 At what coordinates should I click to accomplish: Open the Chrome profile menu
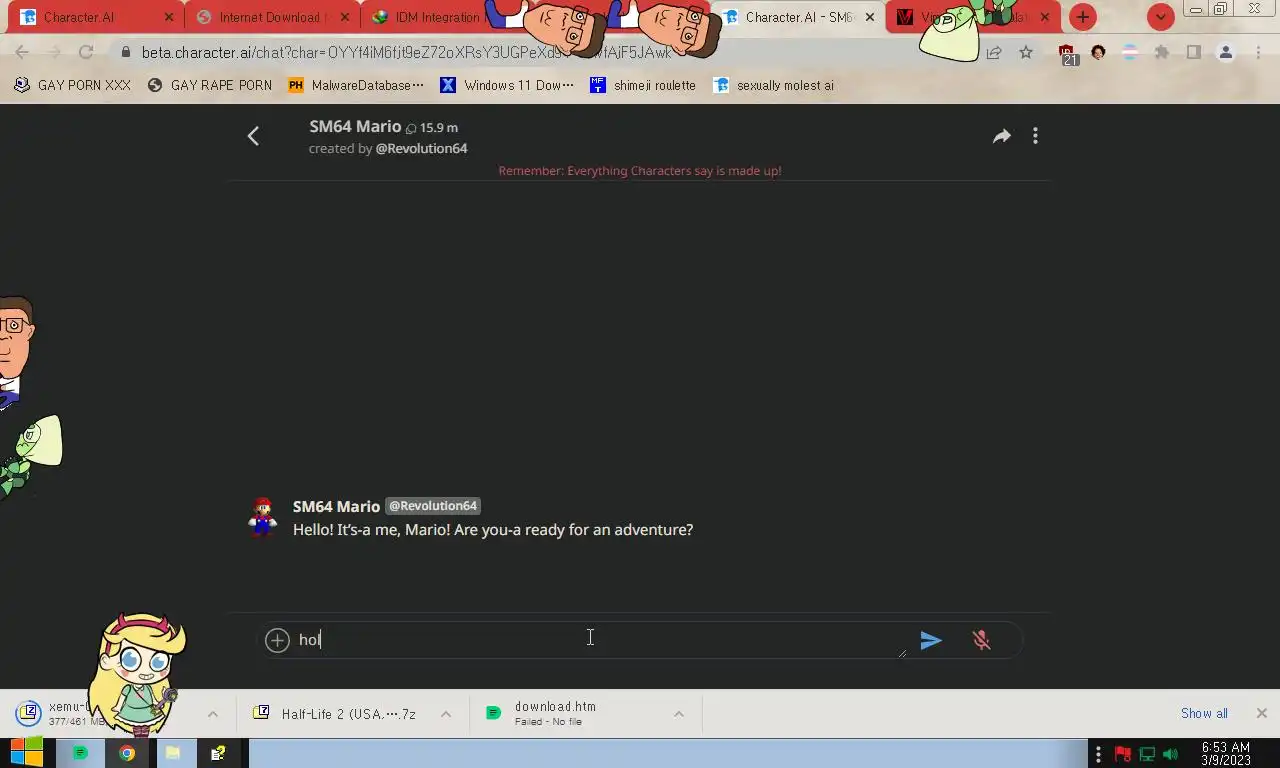click(1225, 52)
